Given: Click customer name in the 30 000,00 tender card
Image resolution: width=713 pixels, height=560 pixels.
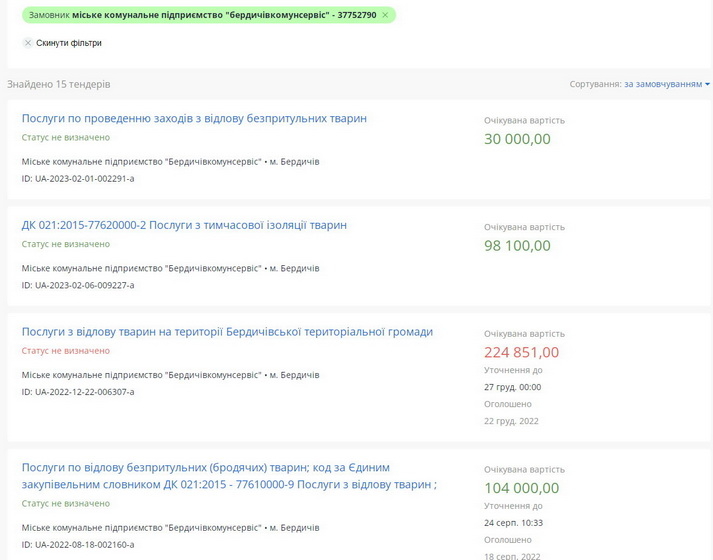Looking at the screenshot, I should 141,161.
